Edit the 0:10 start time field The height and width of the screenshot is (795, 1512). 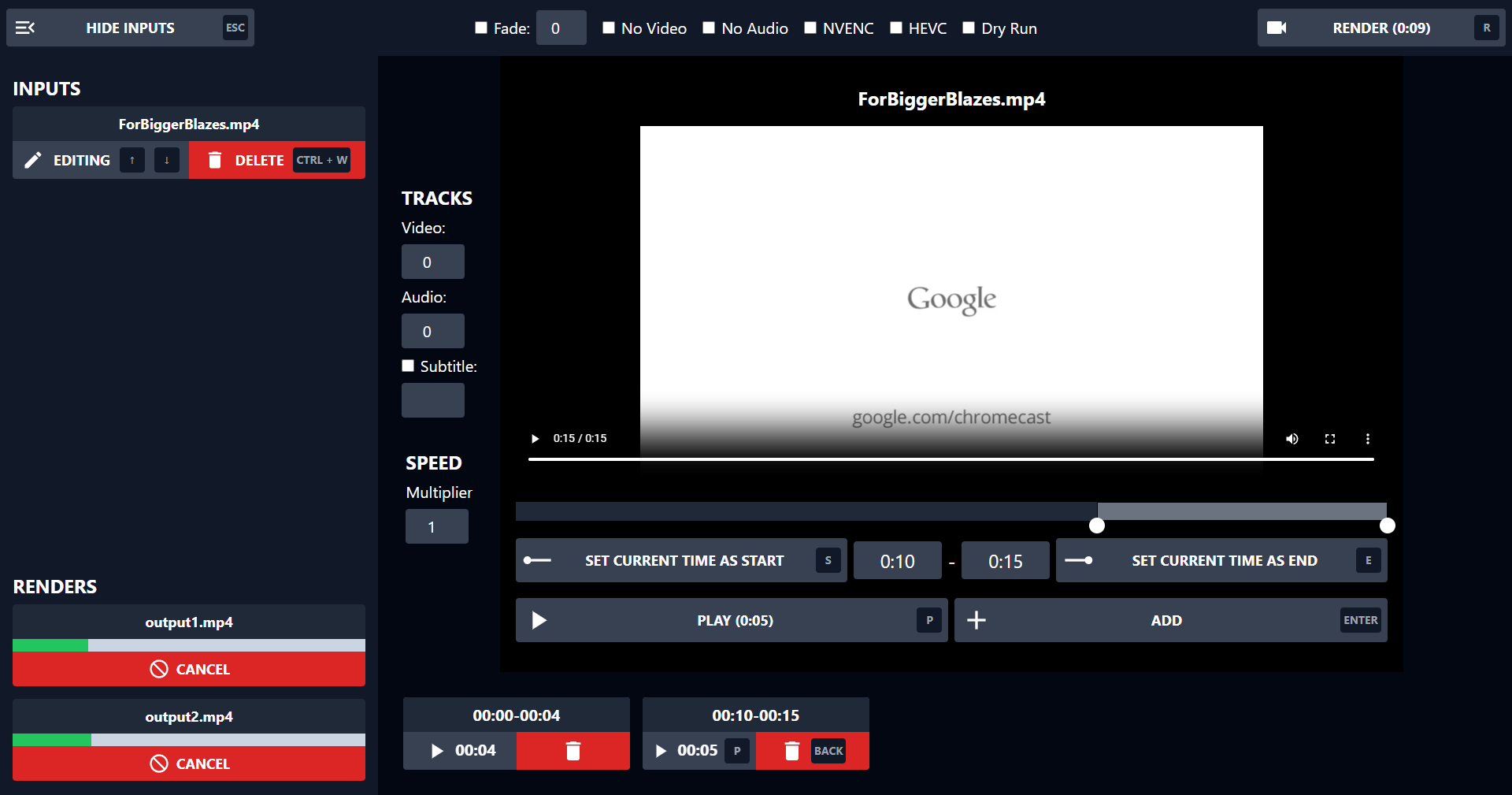click(x=898, y=560)
